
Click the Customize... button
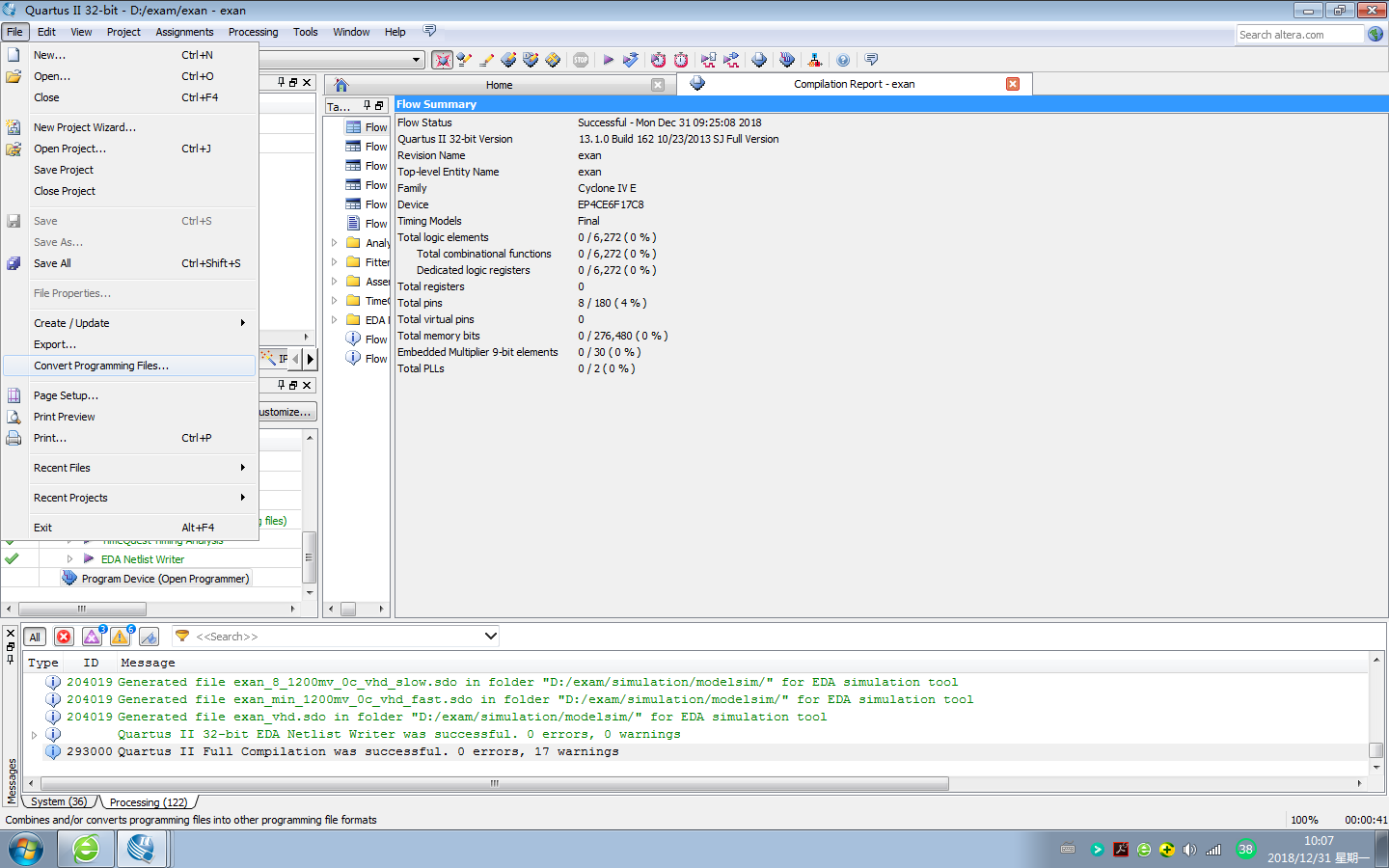[x=285, y=411]
